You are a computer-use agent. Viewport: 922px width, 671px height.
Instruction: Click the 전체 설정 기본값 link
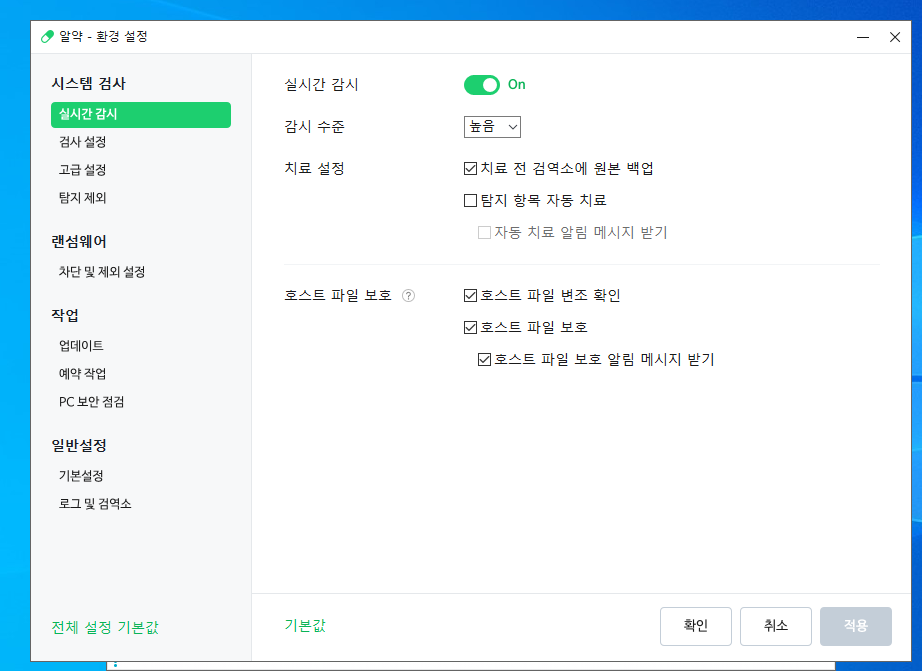[x=105, y=627]
